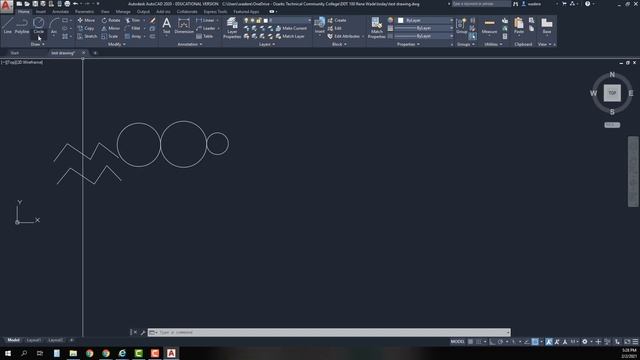Click Make Current layer button
The height and width of the screenshot is (360, 640).
click(291, 28)
